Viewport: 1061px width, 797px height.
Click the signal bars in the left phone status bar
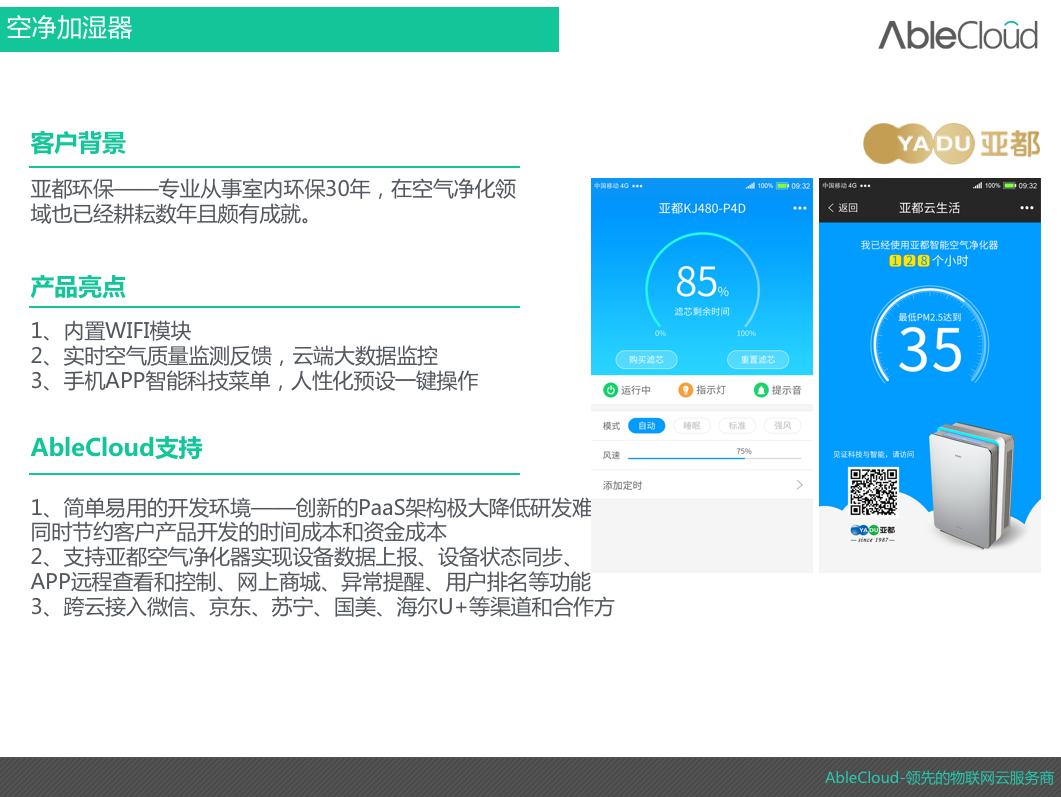750,185
